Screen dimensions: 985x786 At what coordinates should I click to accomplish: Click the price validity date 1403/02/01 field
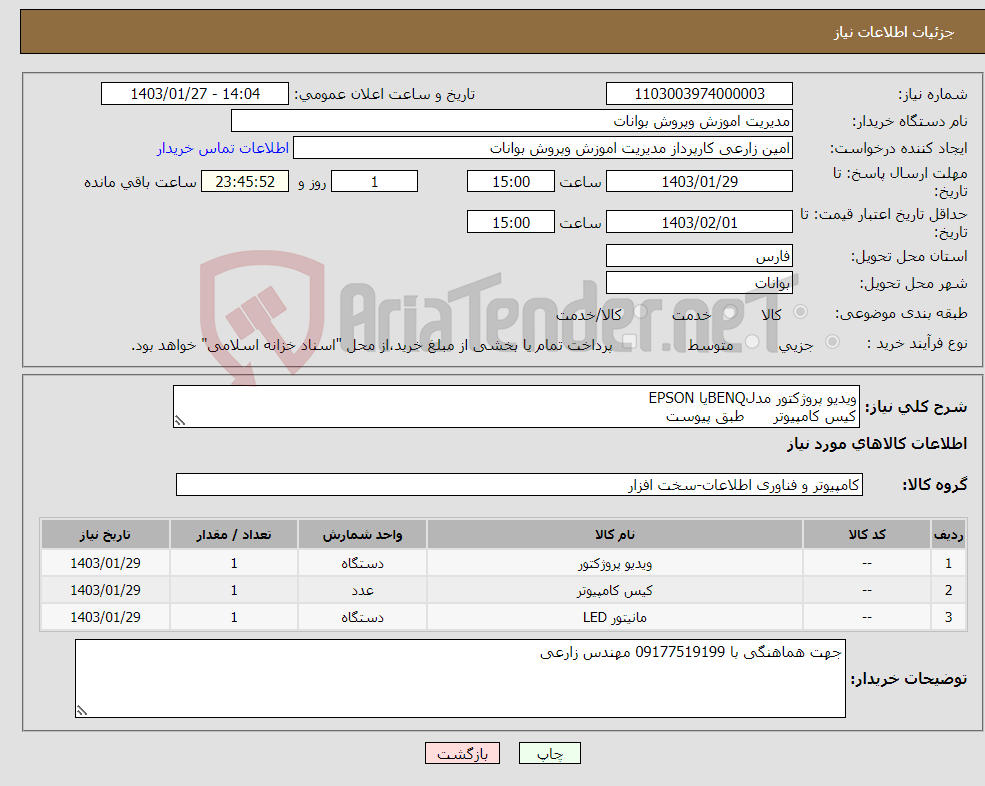pyautogui.click(x=699, y=222)
